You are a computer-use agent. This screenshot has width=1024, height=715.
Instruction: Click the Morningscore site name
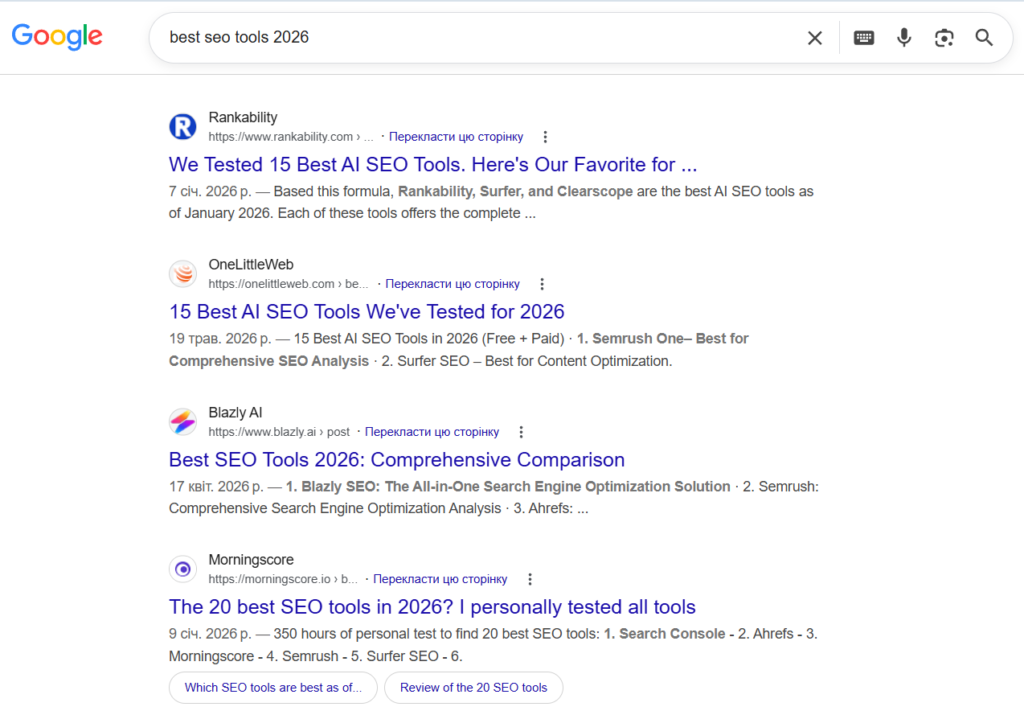[251, 560]
